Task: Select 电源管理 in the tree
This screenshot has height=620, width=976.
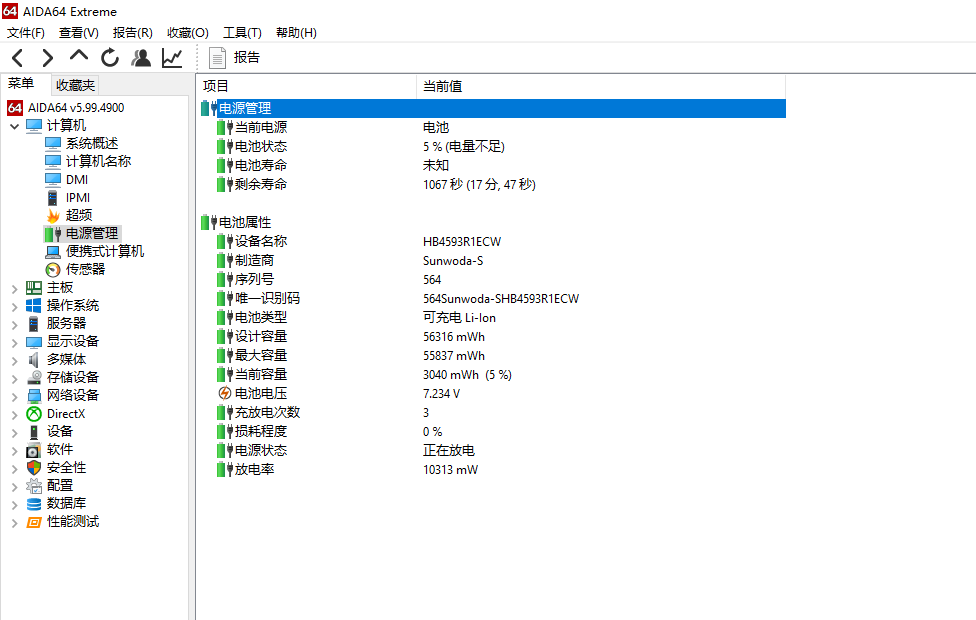Action: 92,233
